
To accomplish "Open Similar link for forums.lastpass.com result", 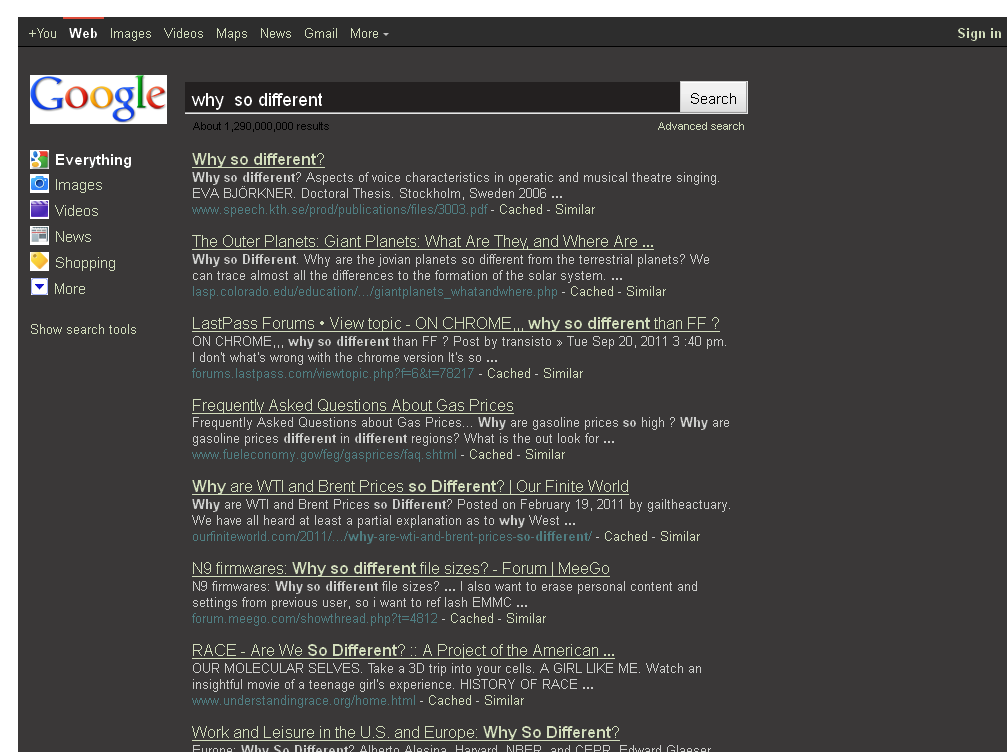I will tap(563, 373).
